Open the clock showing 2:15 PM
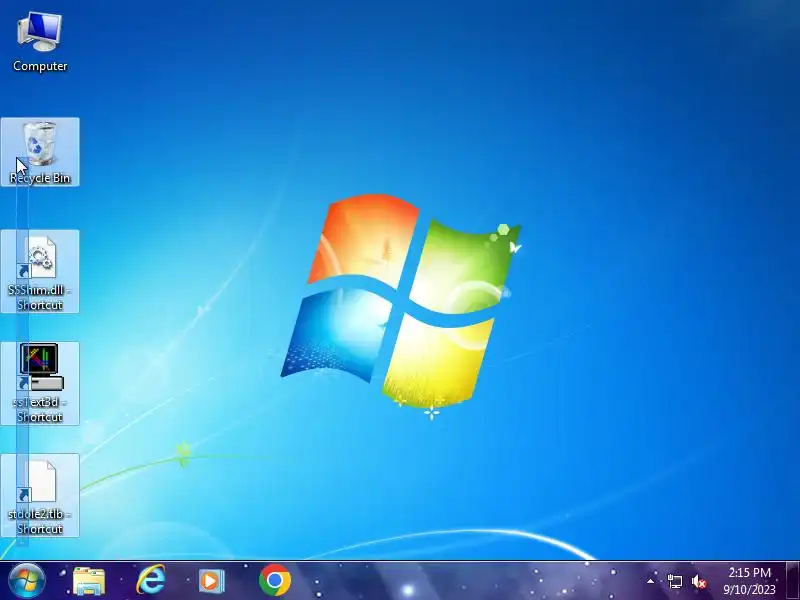Image resolution: width=800 pixels, height=600 pixels. coord(749,581)
